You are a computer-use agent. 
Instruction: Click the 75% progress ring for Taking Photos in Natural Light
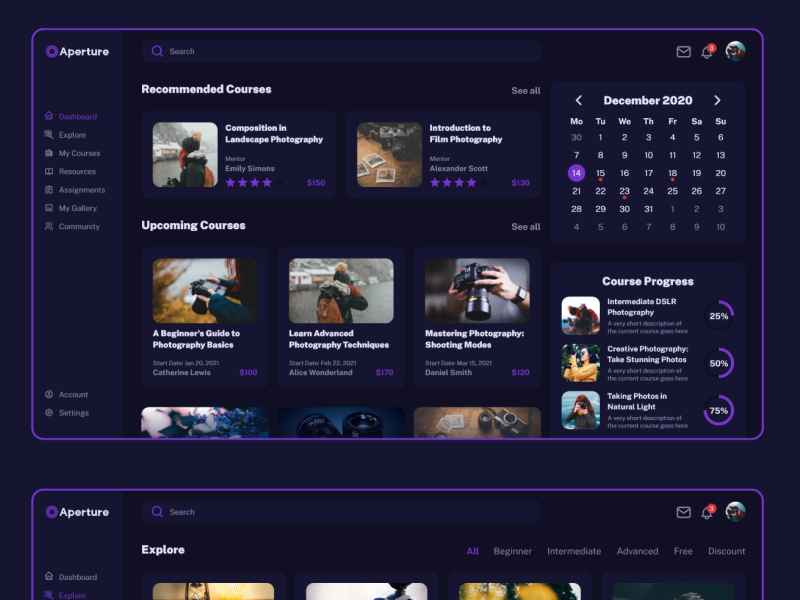click(x=718, y=410)
